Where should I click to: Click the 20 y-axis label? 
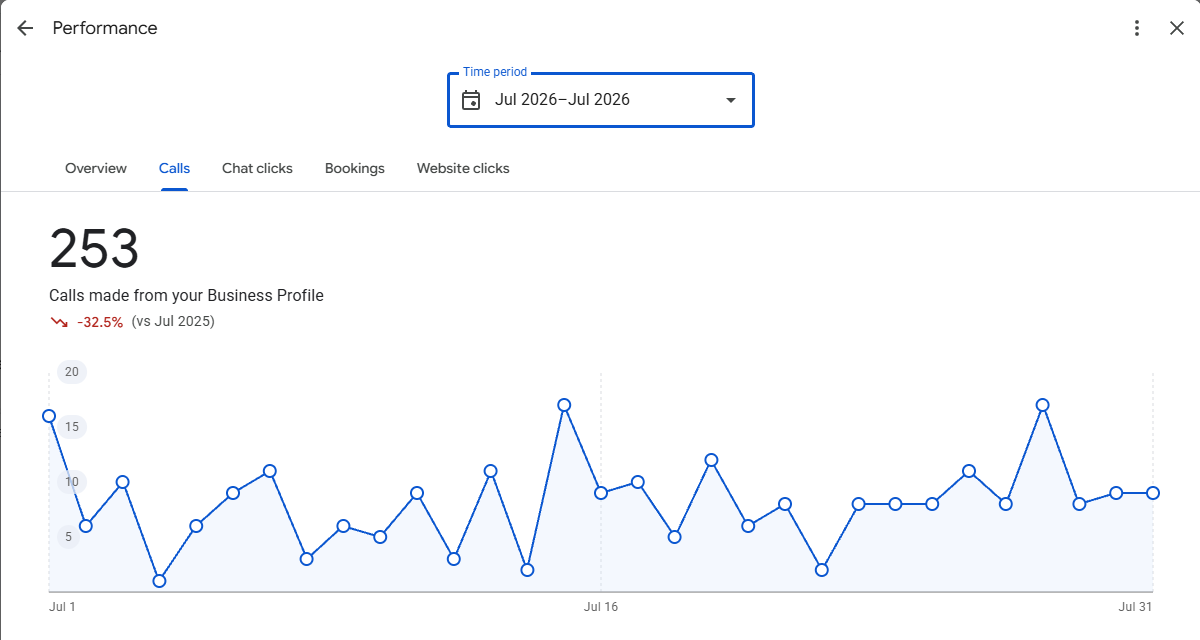pos(72,372)
